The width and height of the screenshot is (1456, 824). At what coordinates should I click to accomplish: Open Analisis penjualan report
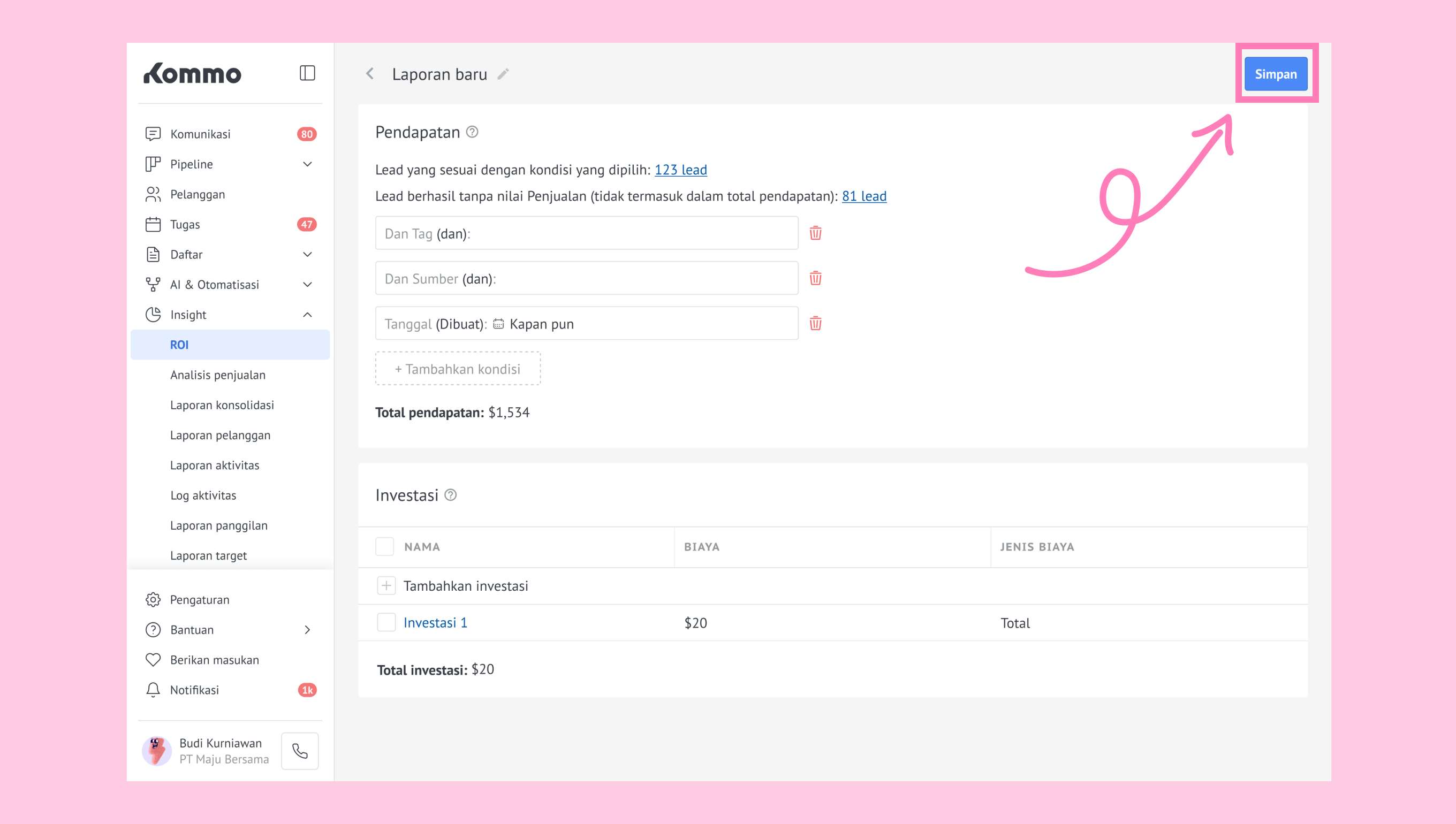(218, 375)
